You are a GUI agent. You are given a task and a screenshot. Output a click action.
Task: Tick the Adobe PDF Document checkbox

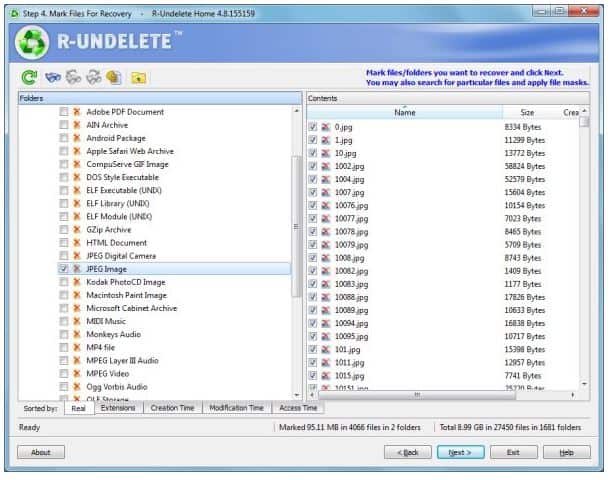[x=63, y=112]
